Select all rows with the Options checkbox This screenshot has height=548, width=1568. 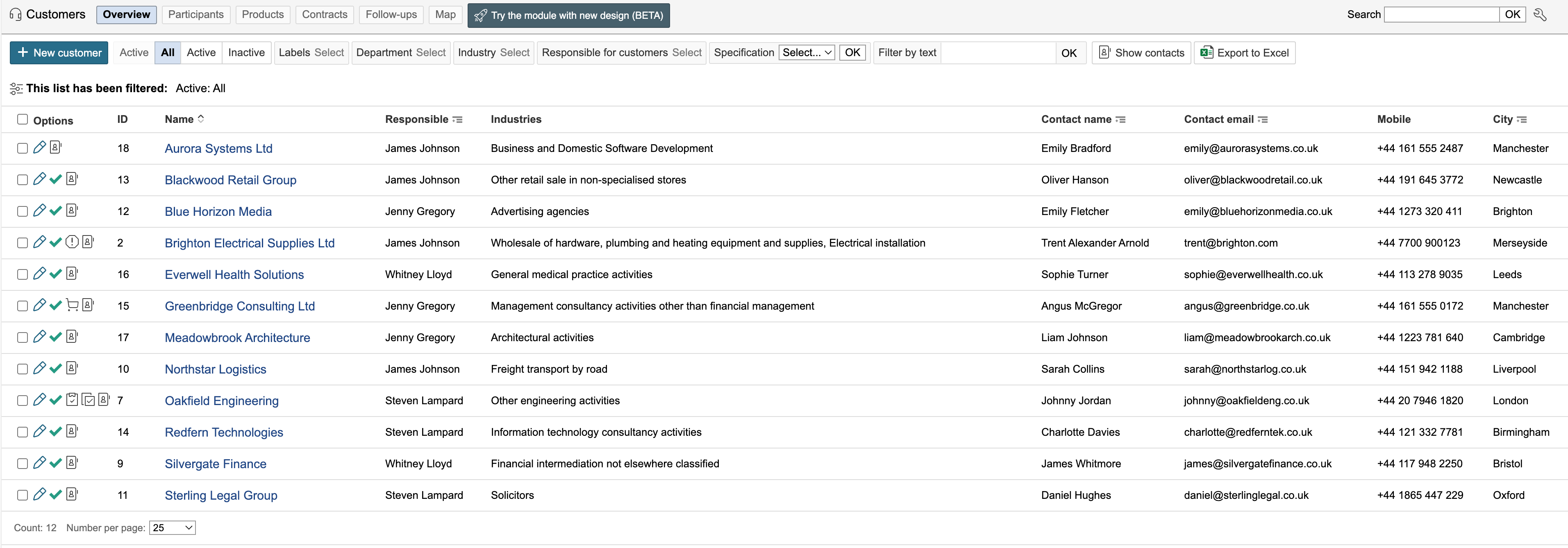click(23, 119)
